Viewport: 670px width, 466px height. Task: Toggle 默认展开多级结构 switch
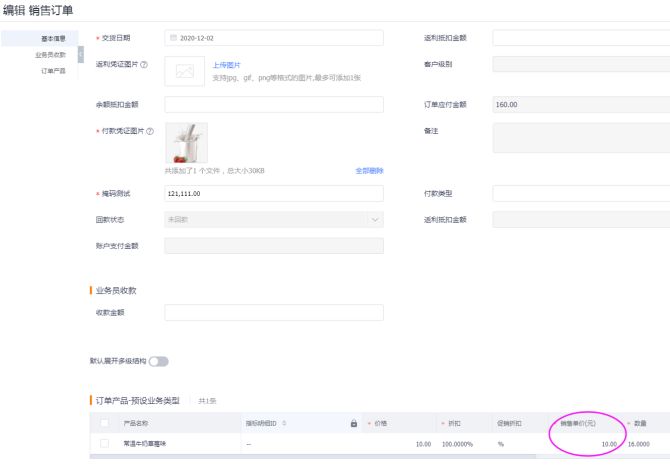tap(159, 361)
